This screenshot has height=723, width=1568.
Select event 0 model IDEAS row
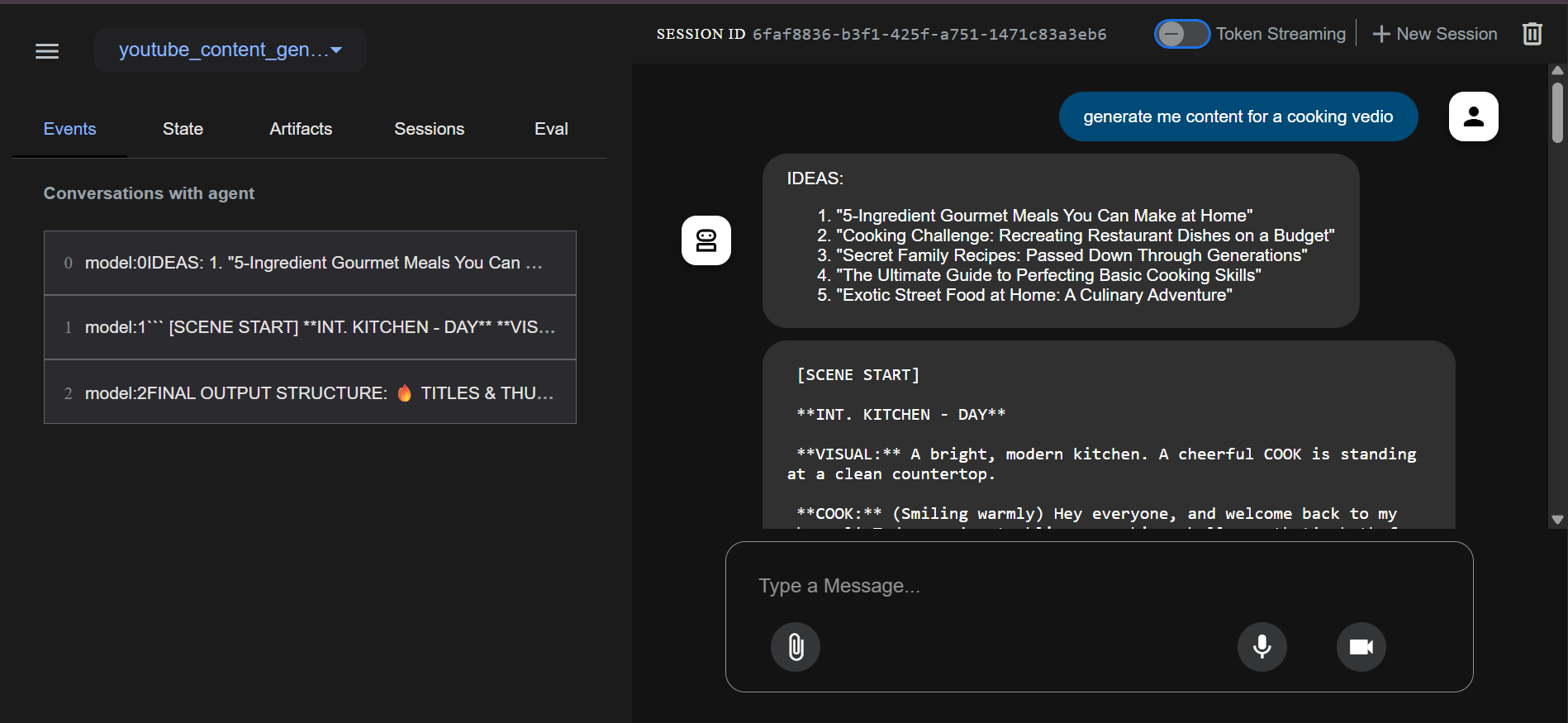coord(310,263)
